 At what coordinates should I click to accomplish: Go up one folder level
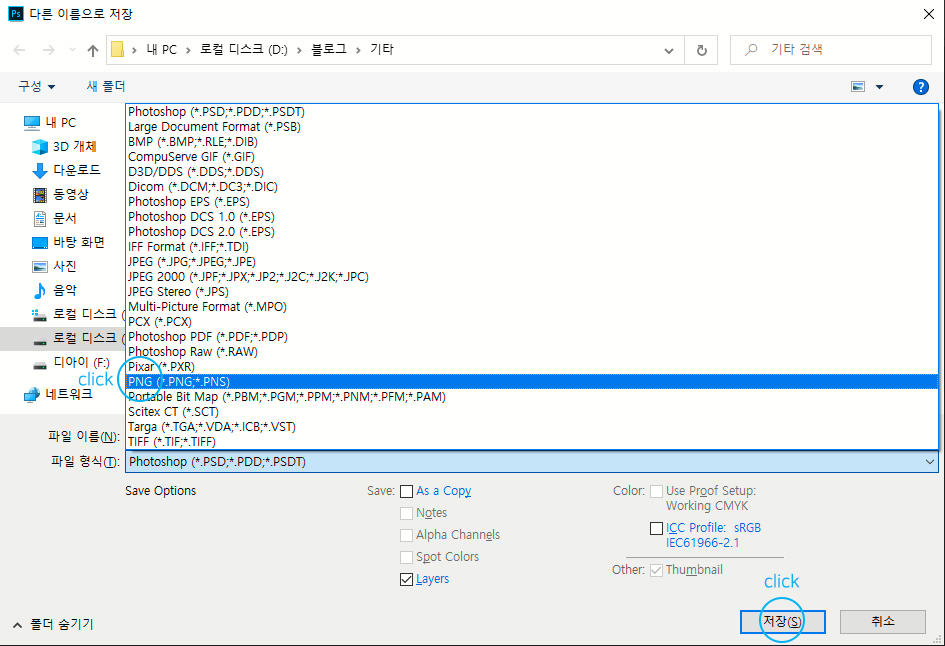pos(92,51)
